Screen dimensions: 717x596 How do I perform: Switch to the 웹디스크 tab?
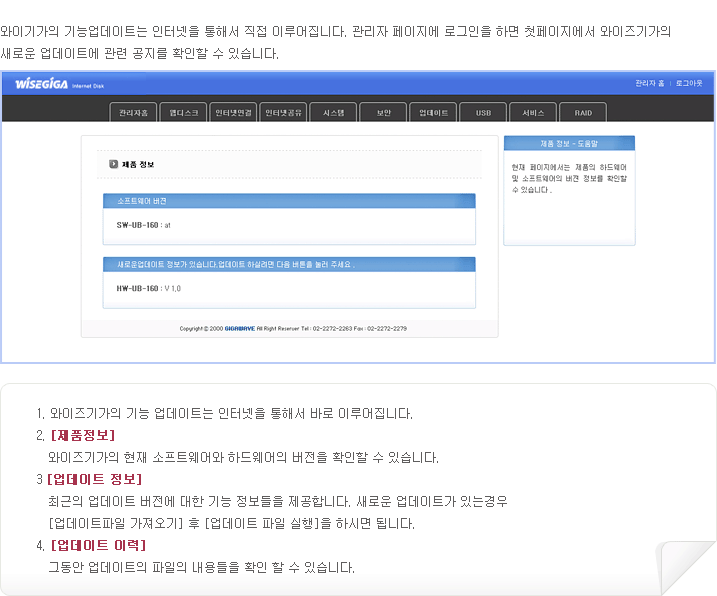[x=183, y=113]
